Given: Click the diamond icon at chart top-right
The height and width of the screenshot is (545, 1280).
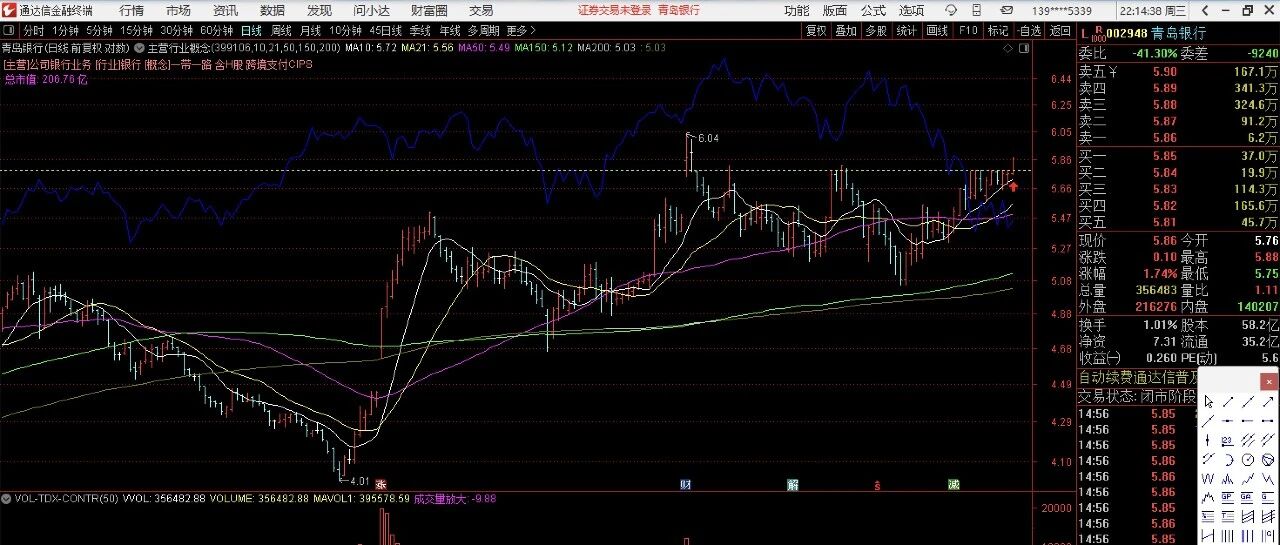Looking at the screenshot, I should coord(1008,49).
